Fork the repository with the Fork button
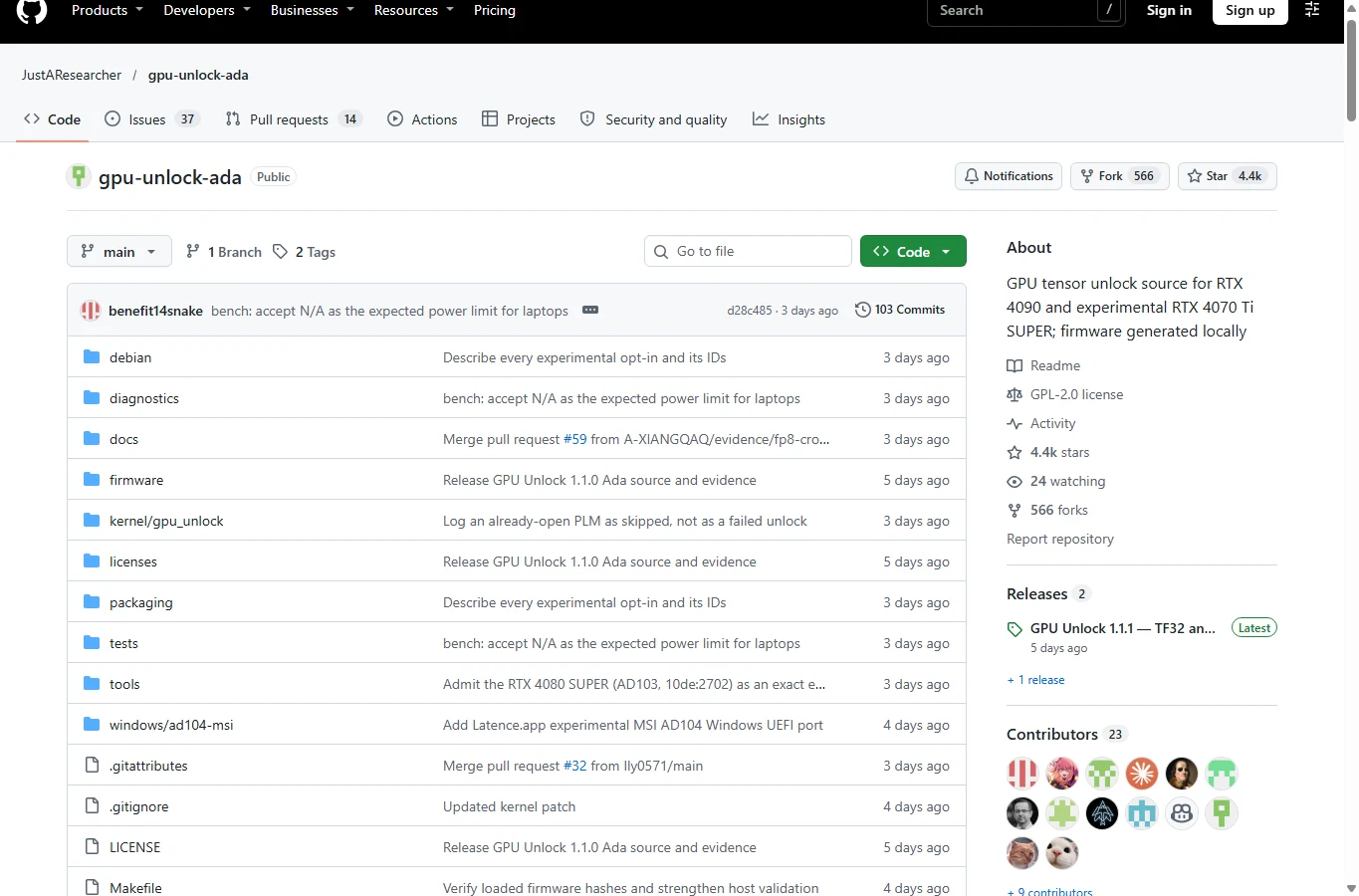1359x896 pixels. pyautogui.click(x=1120, y=176)
